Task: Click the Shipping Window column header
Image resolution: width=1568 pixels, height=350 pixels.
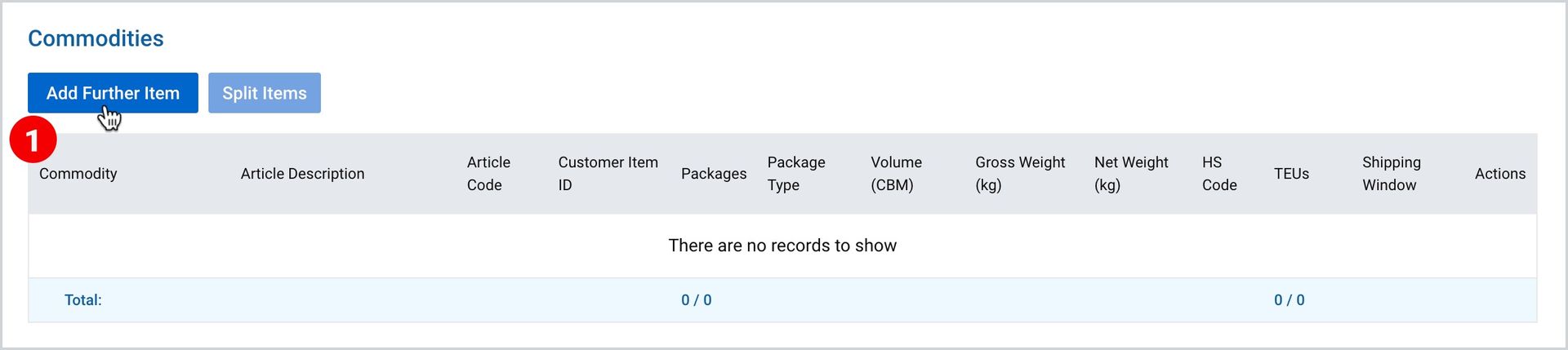Action: (x=1392, y=174)
